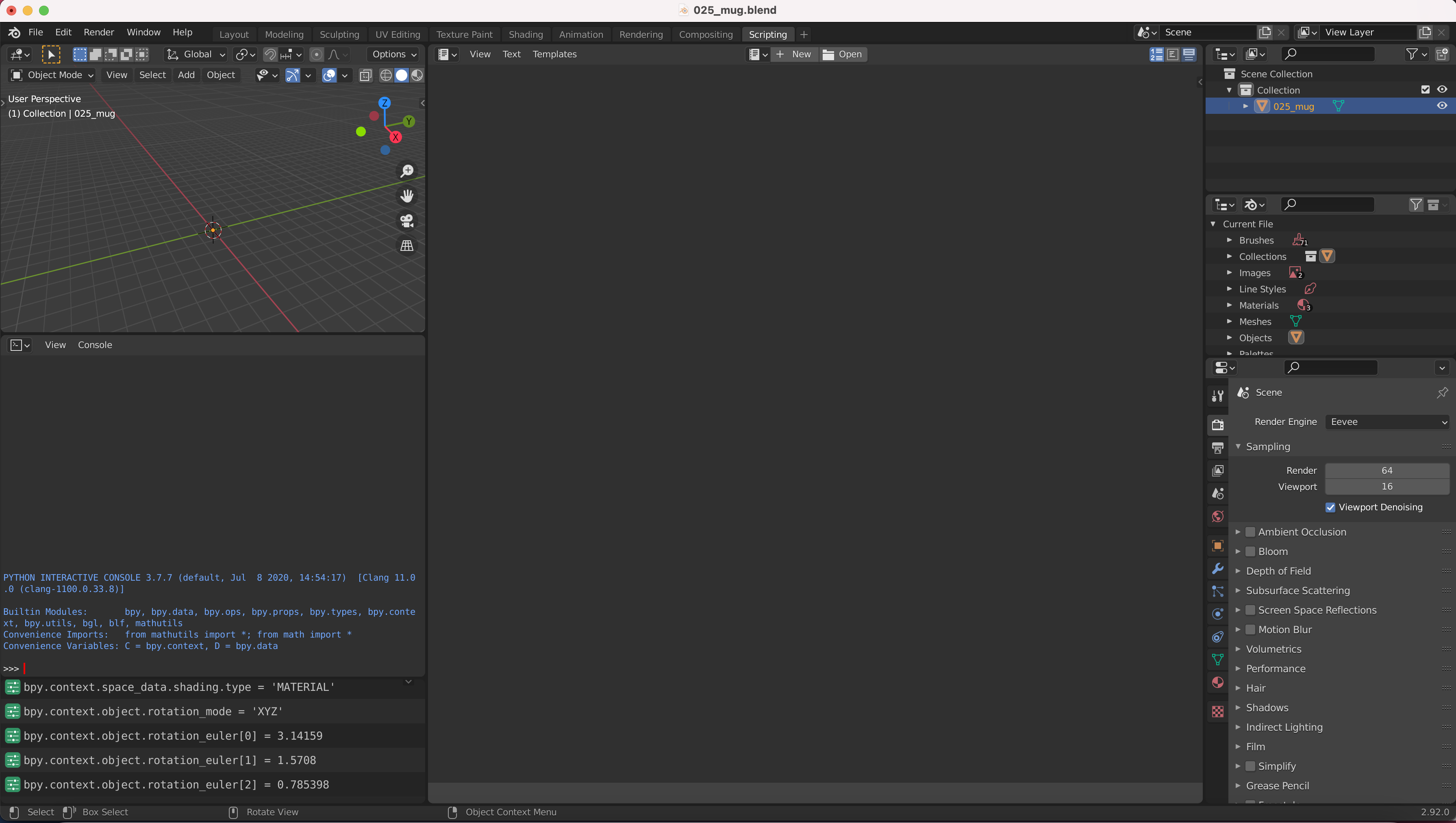Pin the Scene properties panel
Screen dimensions: 1456x823
pyautogui.click(x=1442, y=392)
